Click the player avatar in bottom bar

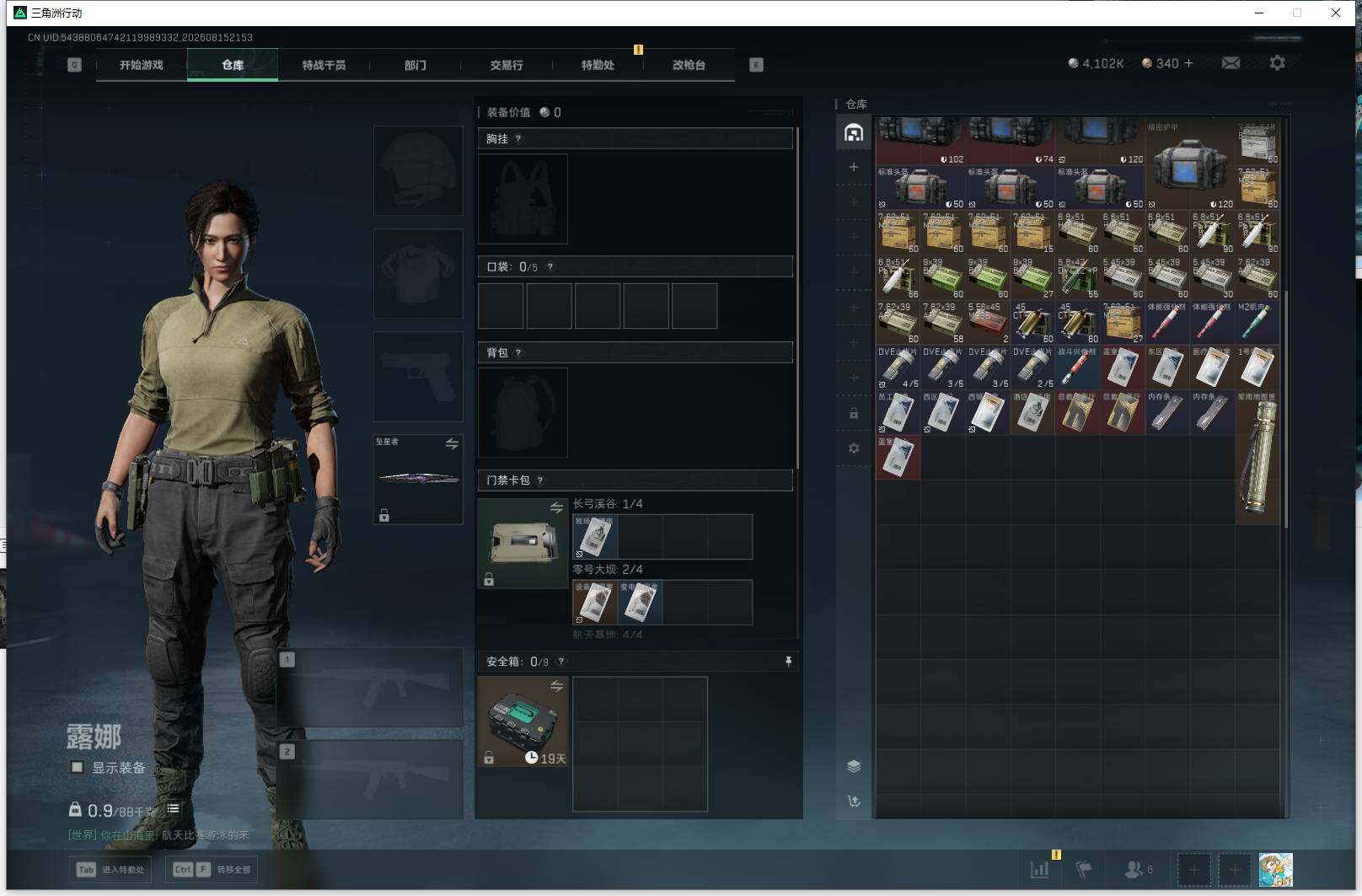[x=1275, y=869]
